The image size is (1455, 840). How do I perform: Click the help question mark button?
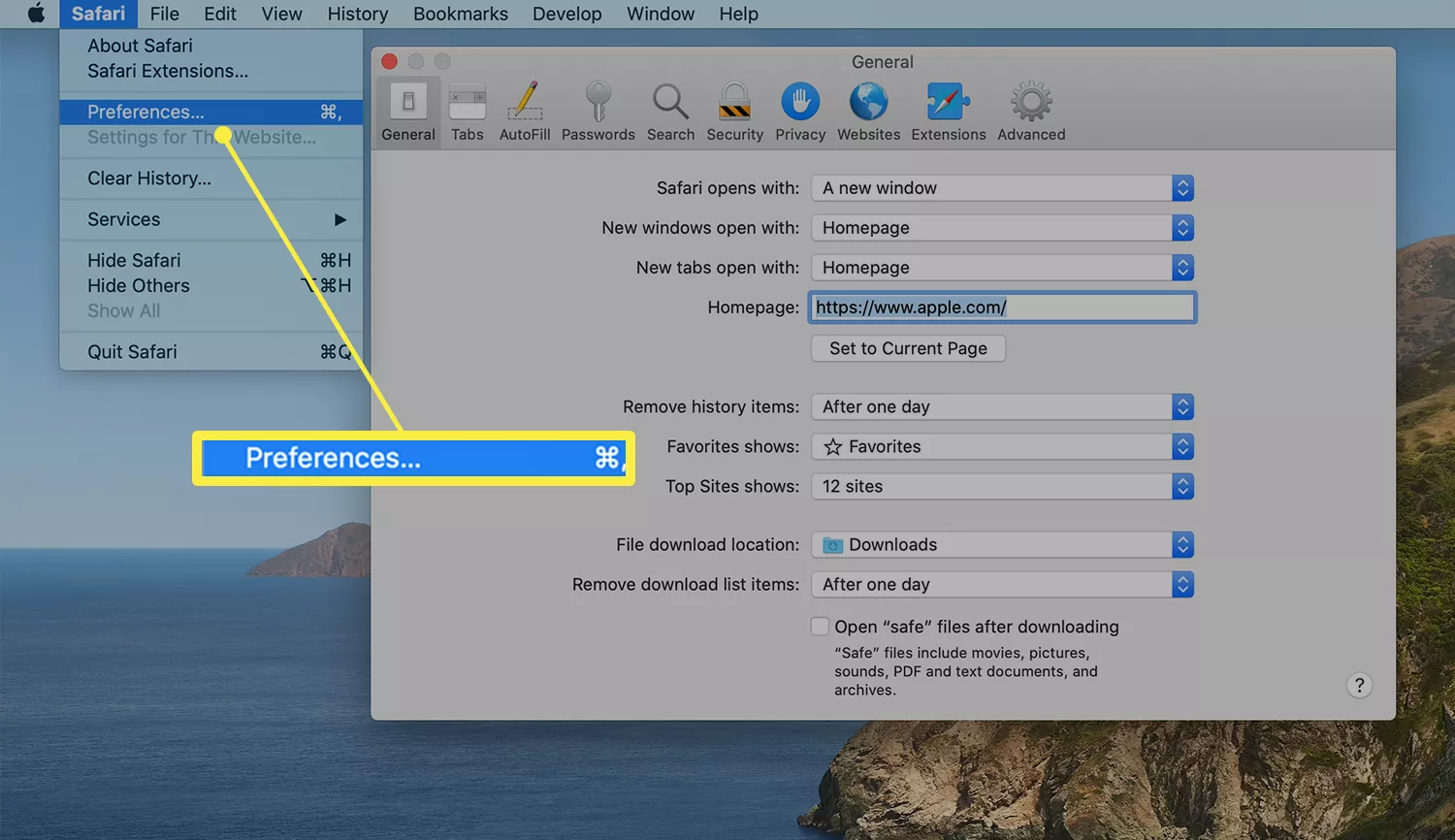pyautogui.click(x=1359, y=686)
